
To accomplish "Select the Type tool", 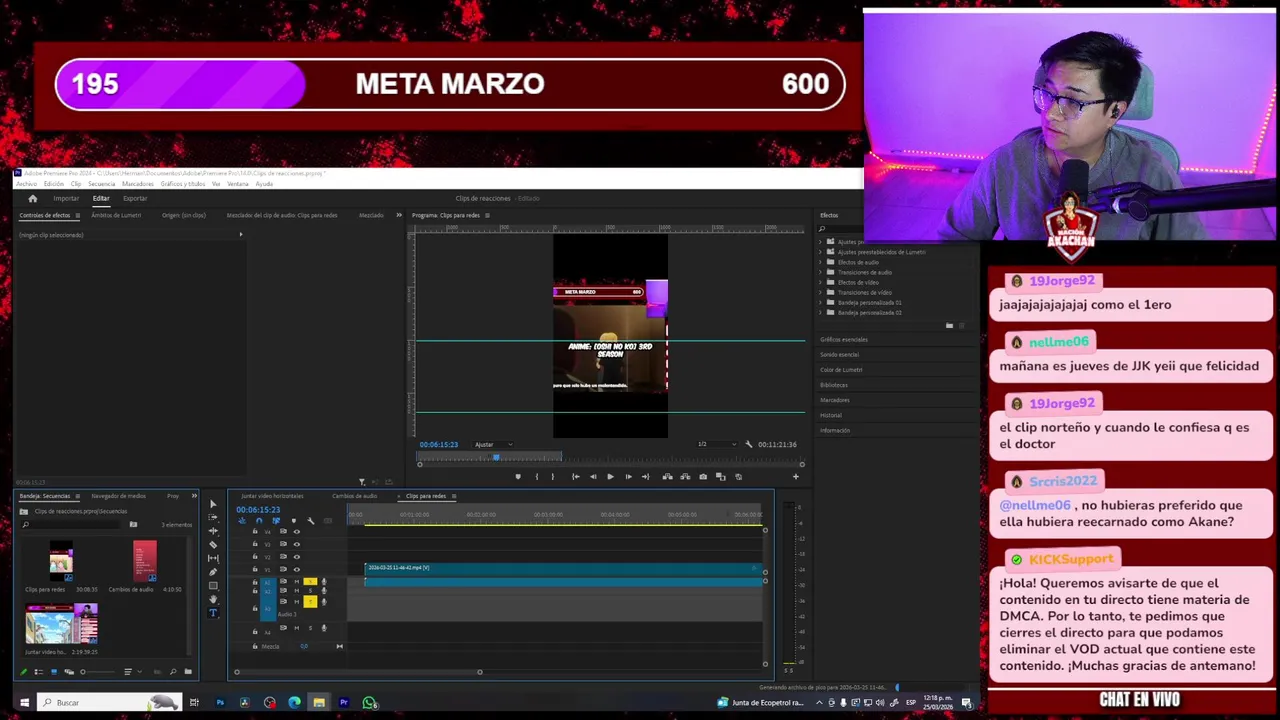I will click(213, 613).
